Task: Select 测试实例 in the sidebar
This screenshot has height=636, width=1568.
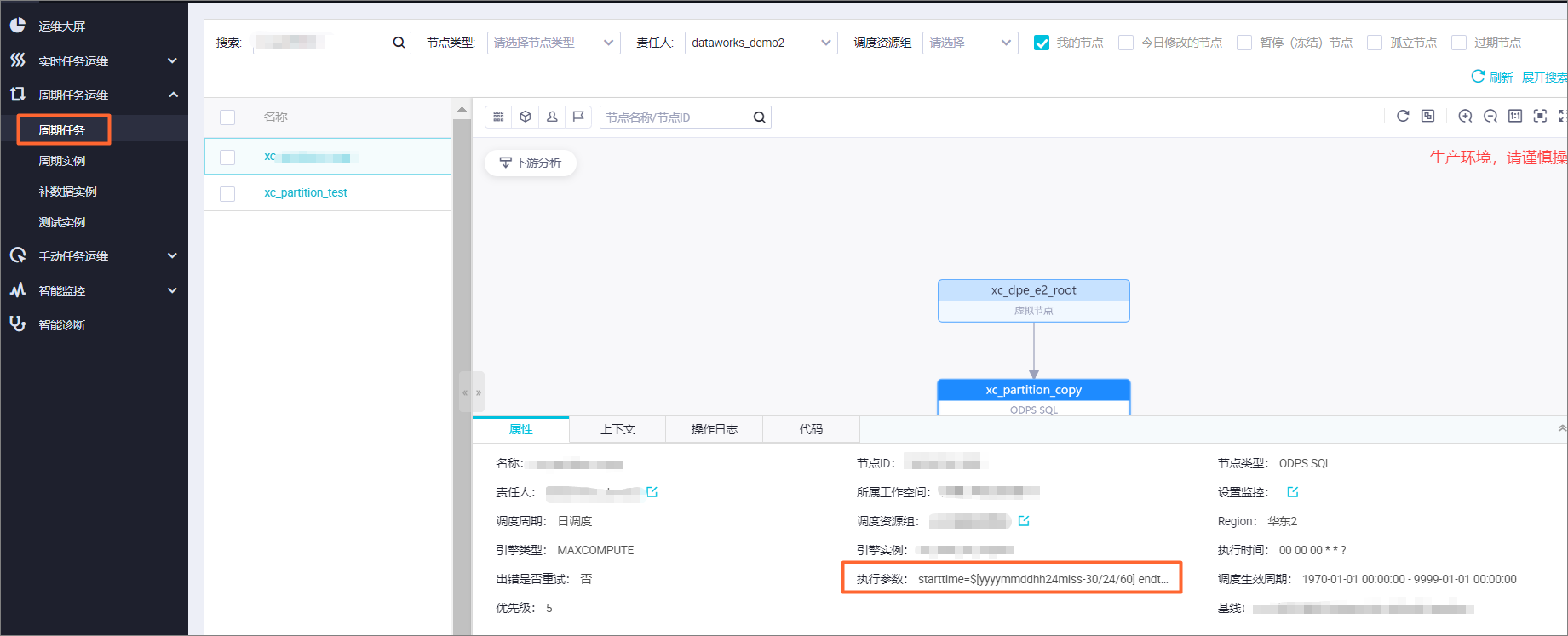Action: pyautogui.click(x=62, y=222)
